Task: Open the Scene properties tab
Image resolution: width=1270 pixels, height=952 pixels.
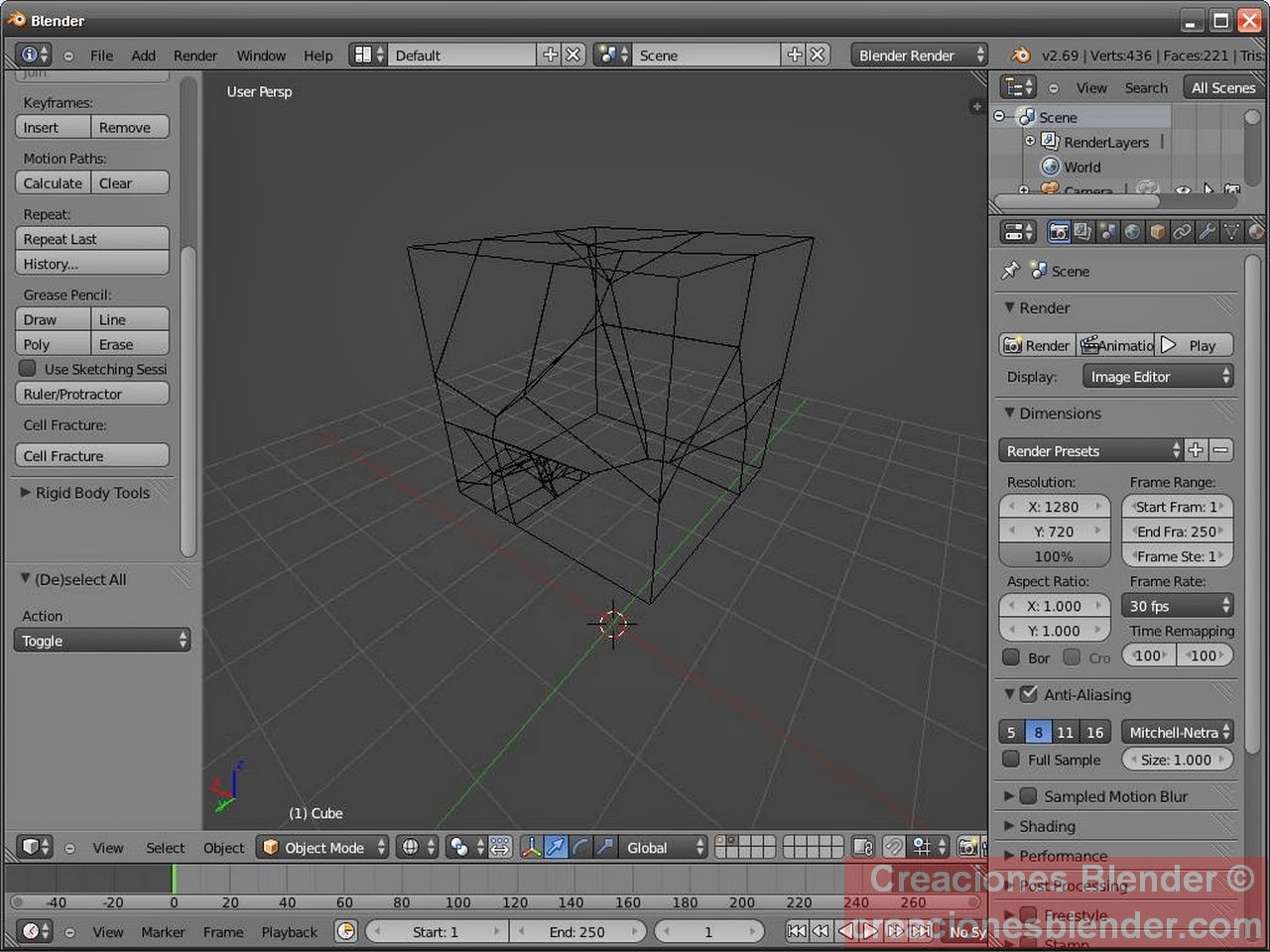Action: coord(1105,231)
